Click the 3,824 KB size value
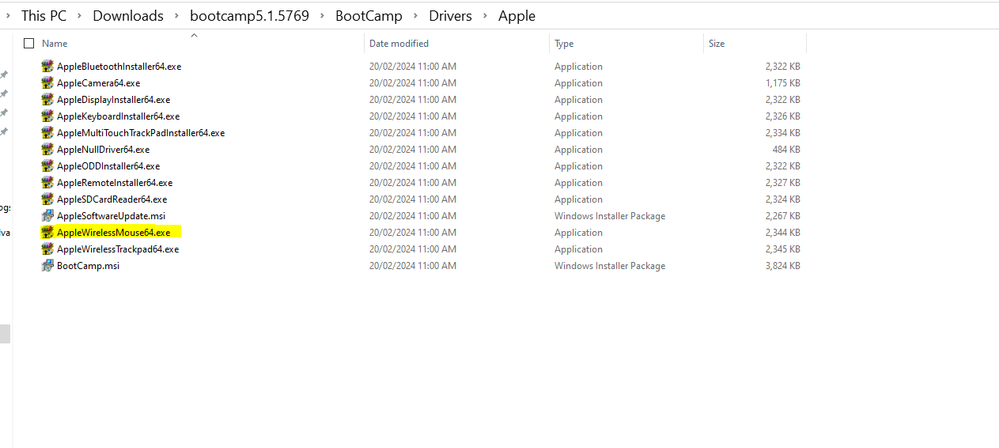 click(783, 265)
